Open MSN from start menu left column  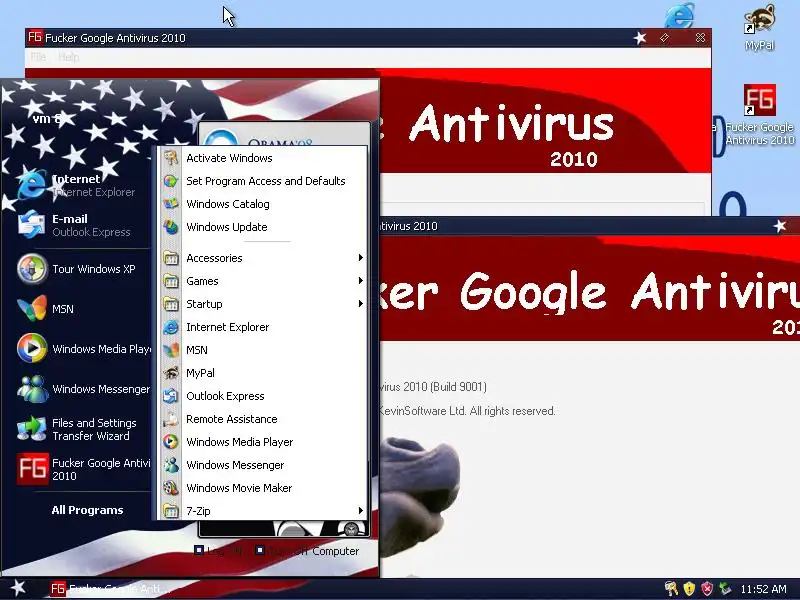pyautogui.click(x=82, y=309)
